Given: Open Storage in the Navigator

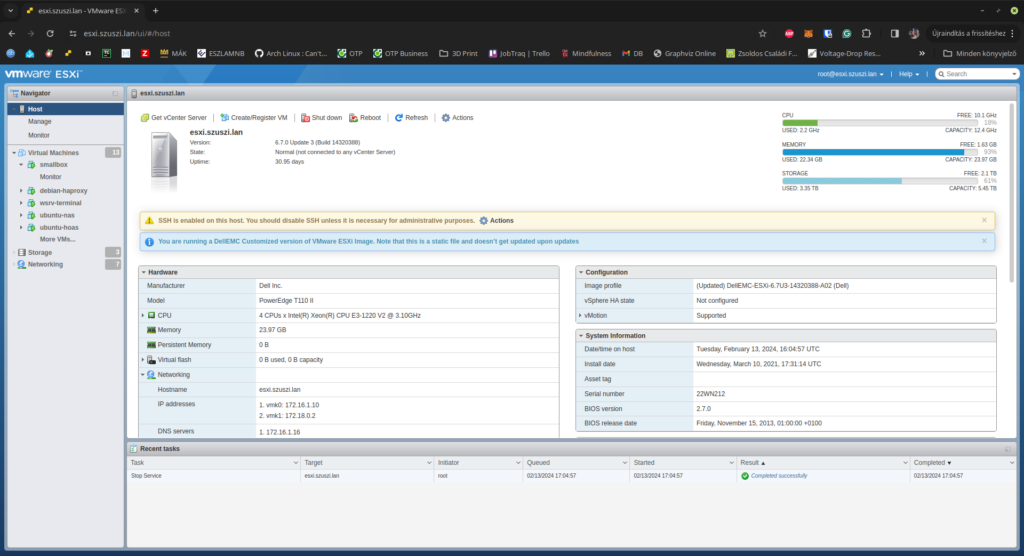Looking at the screenshot, I should pyautogui.click(x=39, y=252).
